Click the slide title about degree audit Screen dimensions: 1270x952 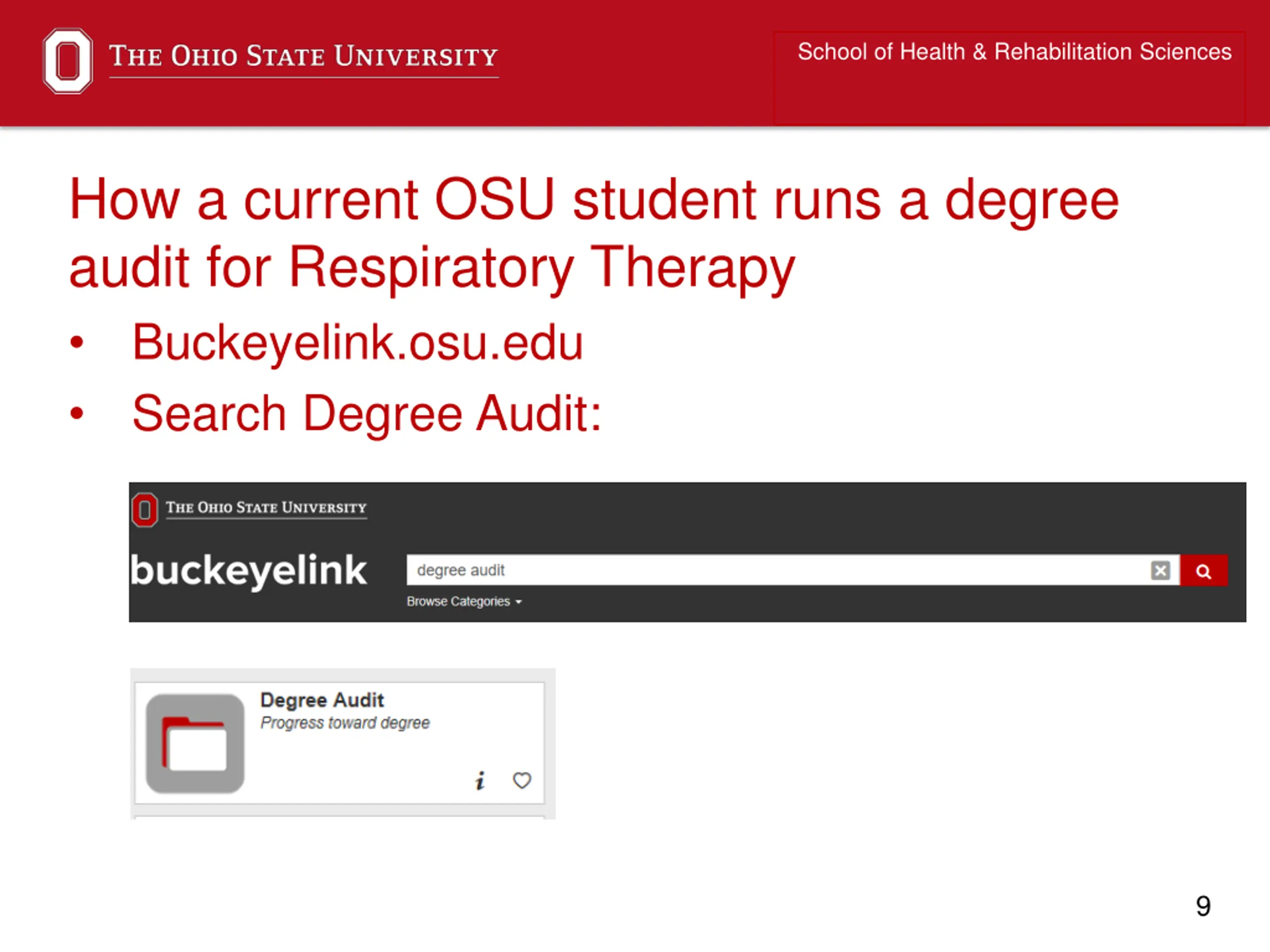point(594,234)
